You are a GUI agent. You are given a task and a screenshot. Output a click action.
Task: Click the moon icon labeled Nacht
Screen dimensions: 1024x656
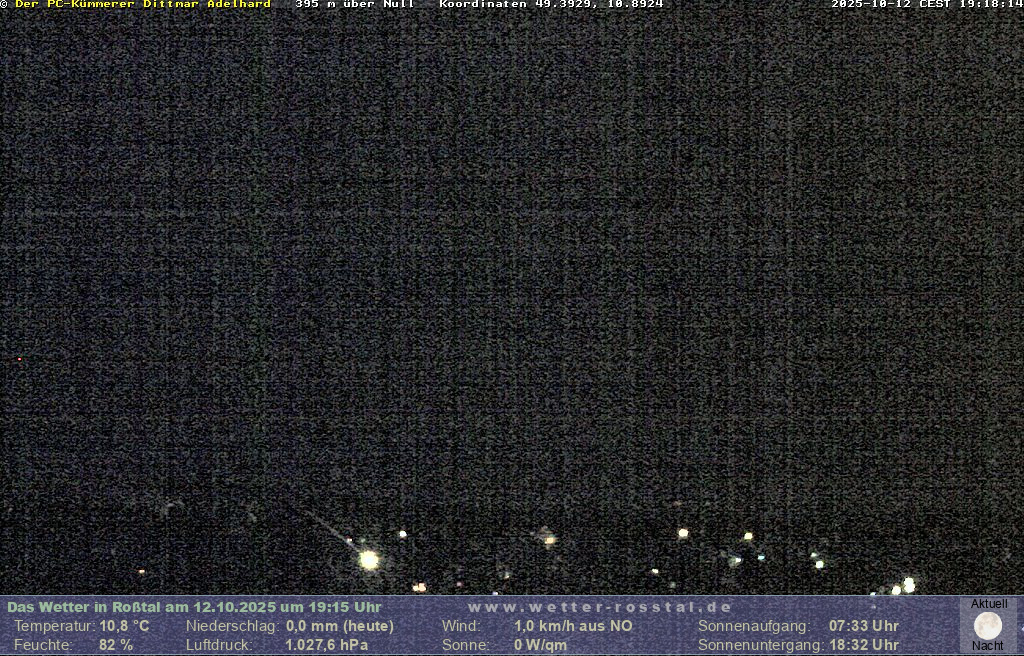[987, 626]
